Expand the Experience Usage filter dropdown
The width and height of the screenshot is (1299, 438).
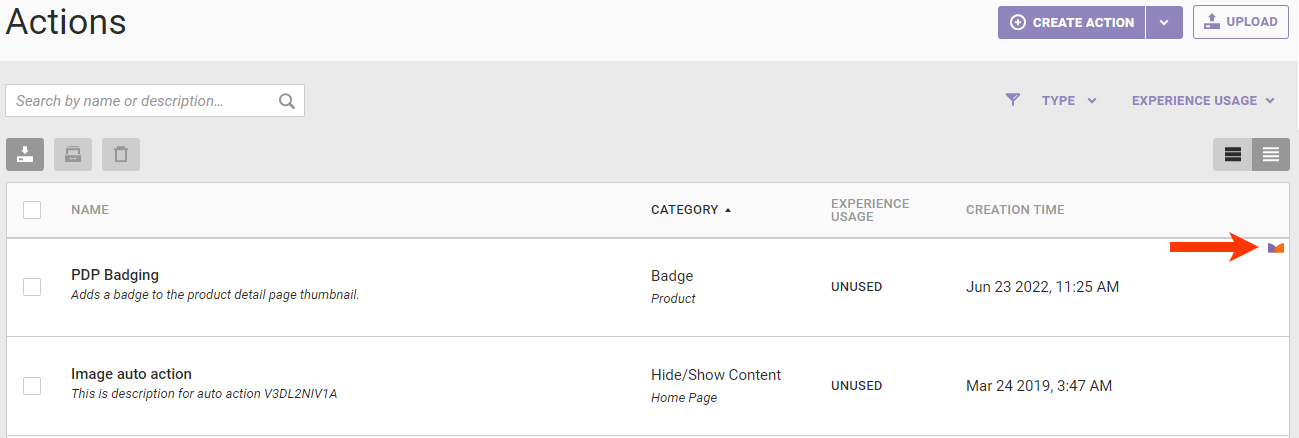pos(1203,100)
